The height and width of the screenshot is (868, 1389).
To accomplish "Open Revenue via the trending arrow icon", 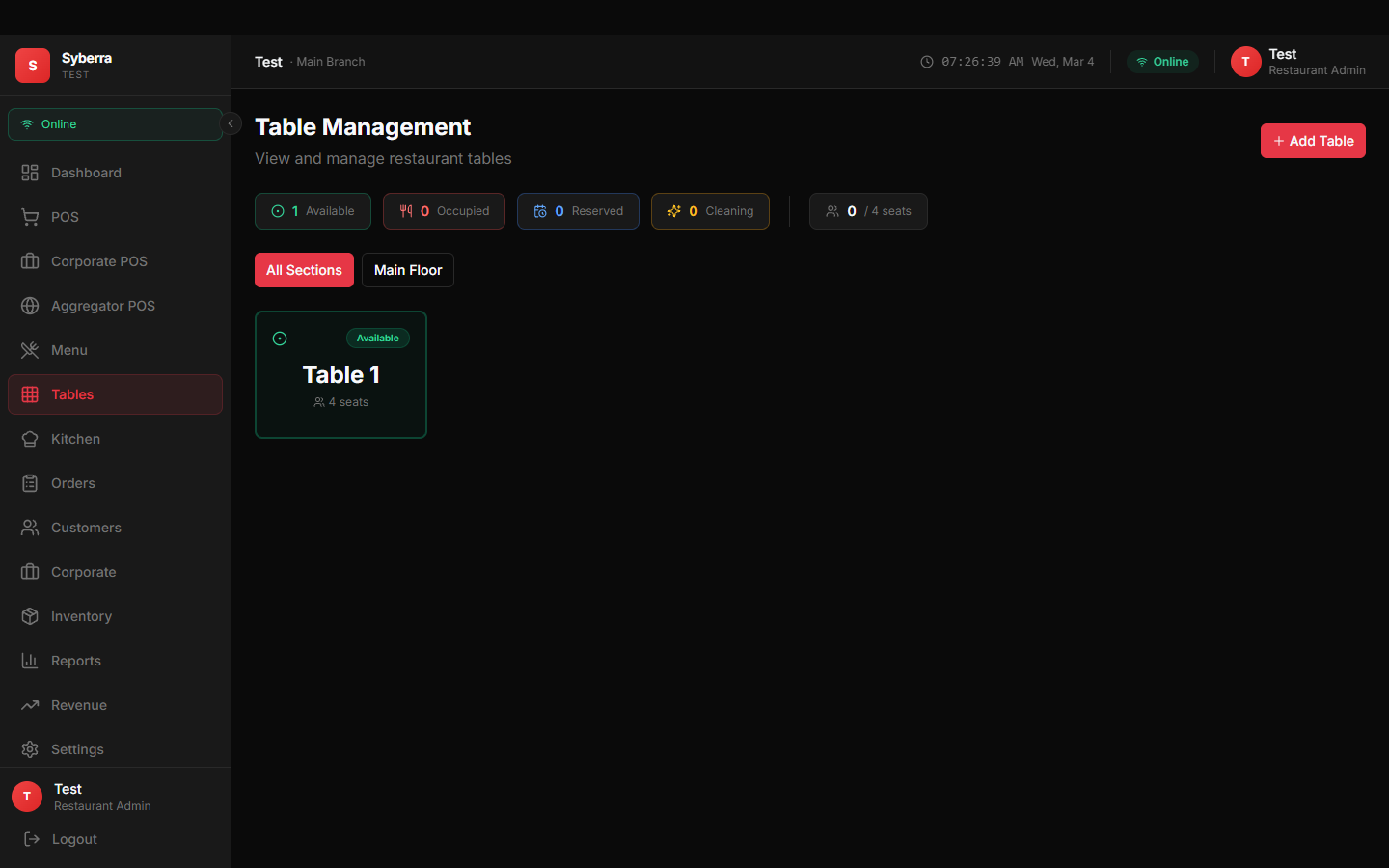I will pyautogui.click(x=30, y=704).
